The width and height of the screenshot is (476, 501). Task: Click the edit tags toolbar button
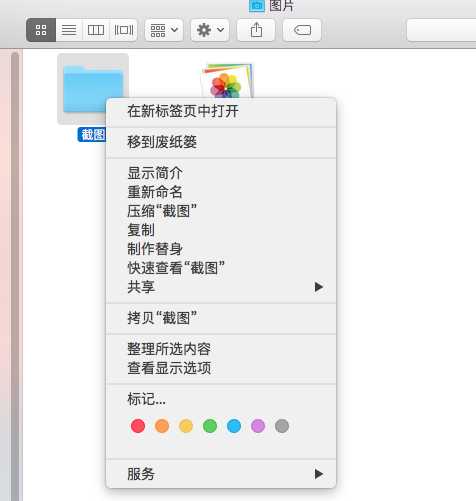click(x=302, y=30)
